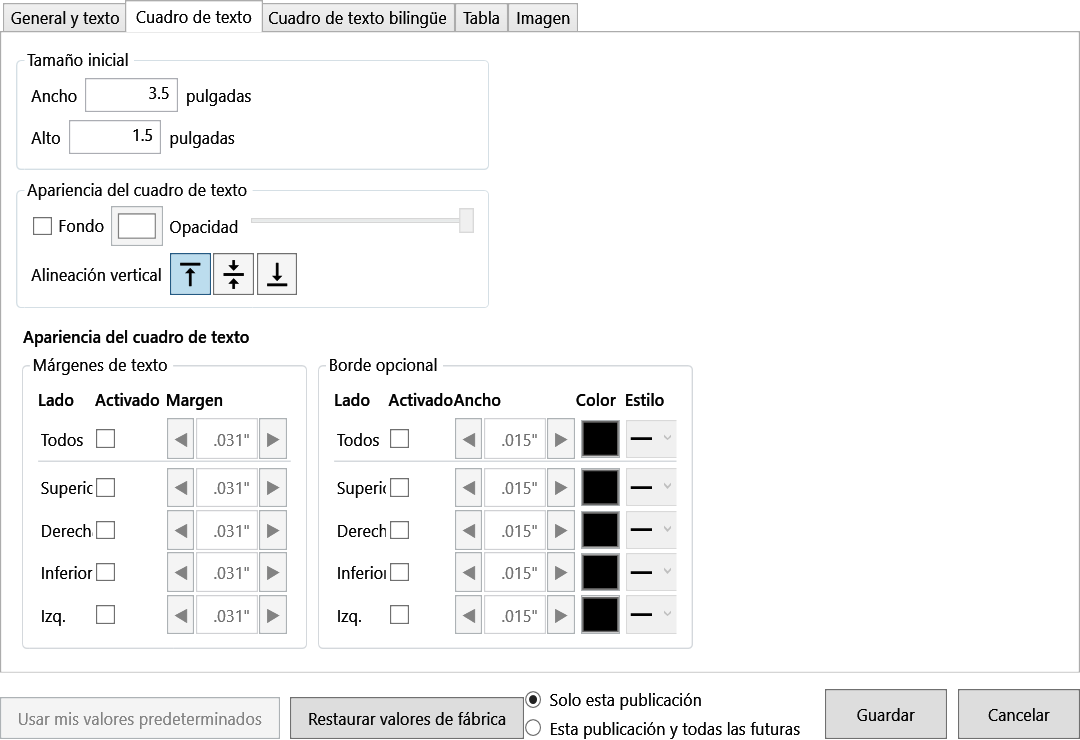The height and width of the screenshot is (740, 1080).
Task: Increase the Inferior text margin value
Action: click(273, 573)
